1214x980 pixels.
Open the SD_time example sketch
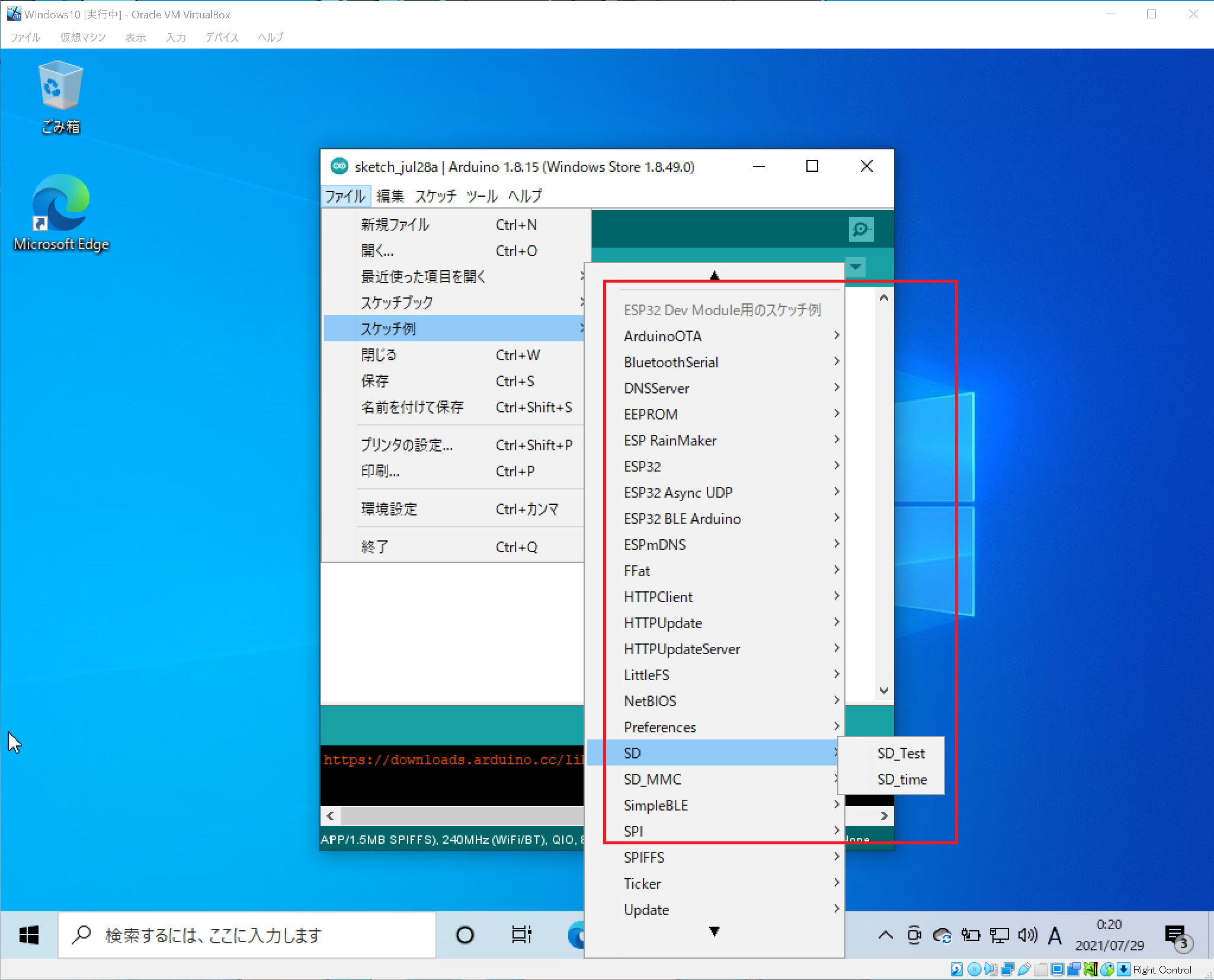point(902,779)
